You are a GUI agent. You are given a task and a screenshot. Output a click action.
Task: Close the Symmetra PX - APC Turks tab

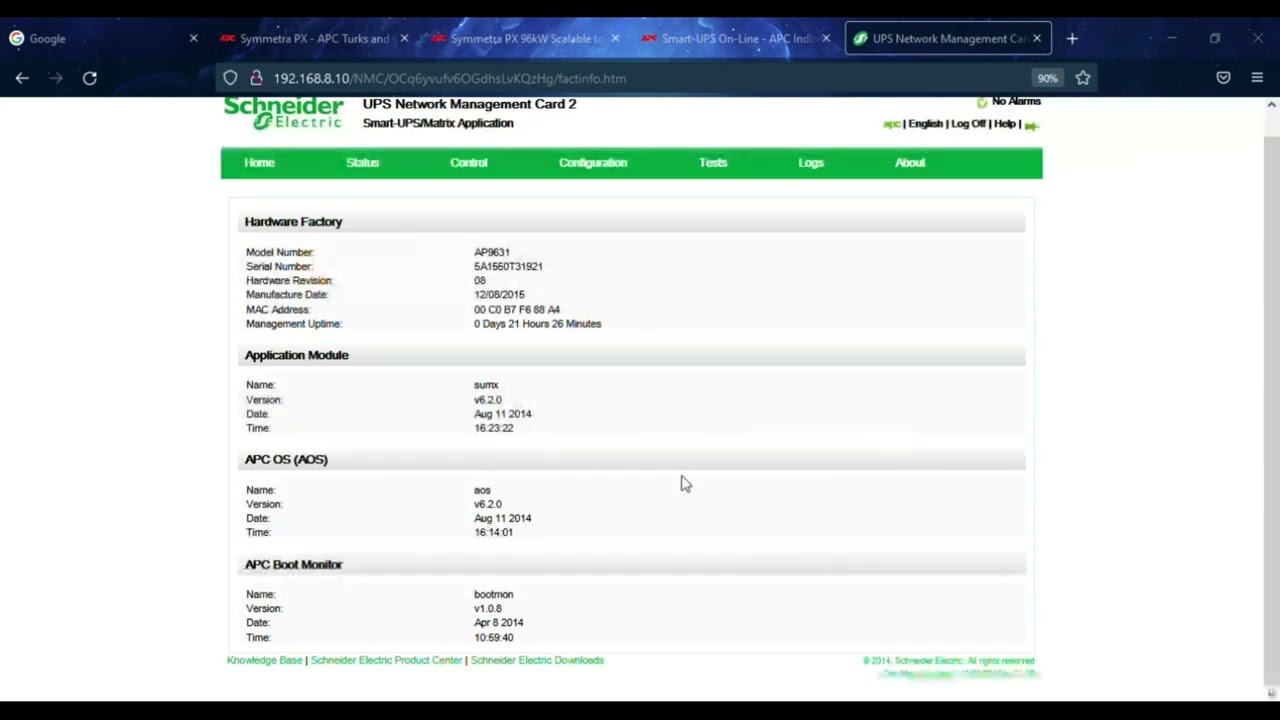coord(404,38)
